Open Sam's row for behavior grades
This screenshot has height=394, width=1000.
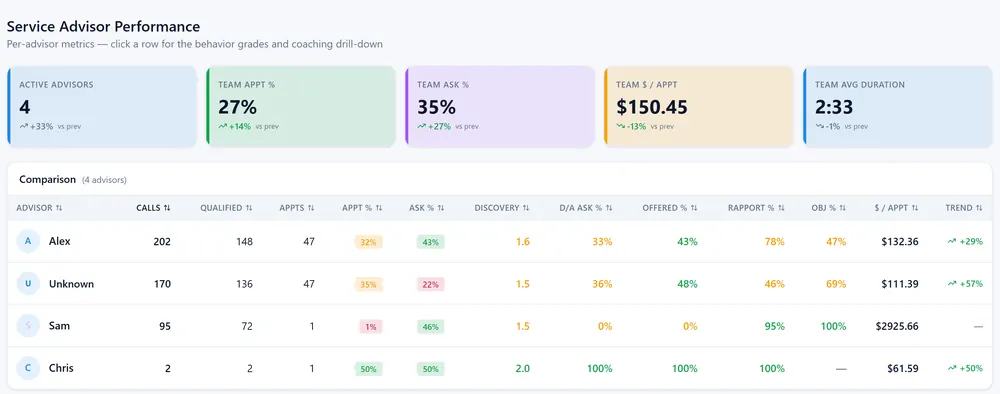tap(500, 326)
